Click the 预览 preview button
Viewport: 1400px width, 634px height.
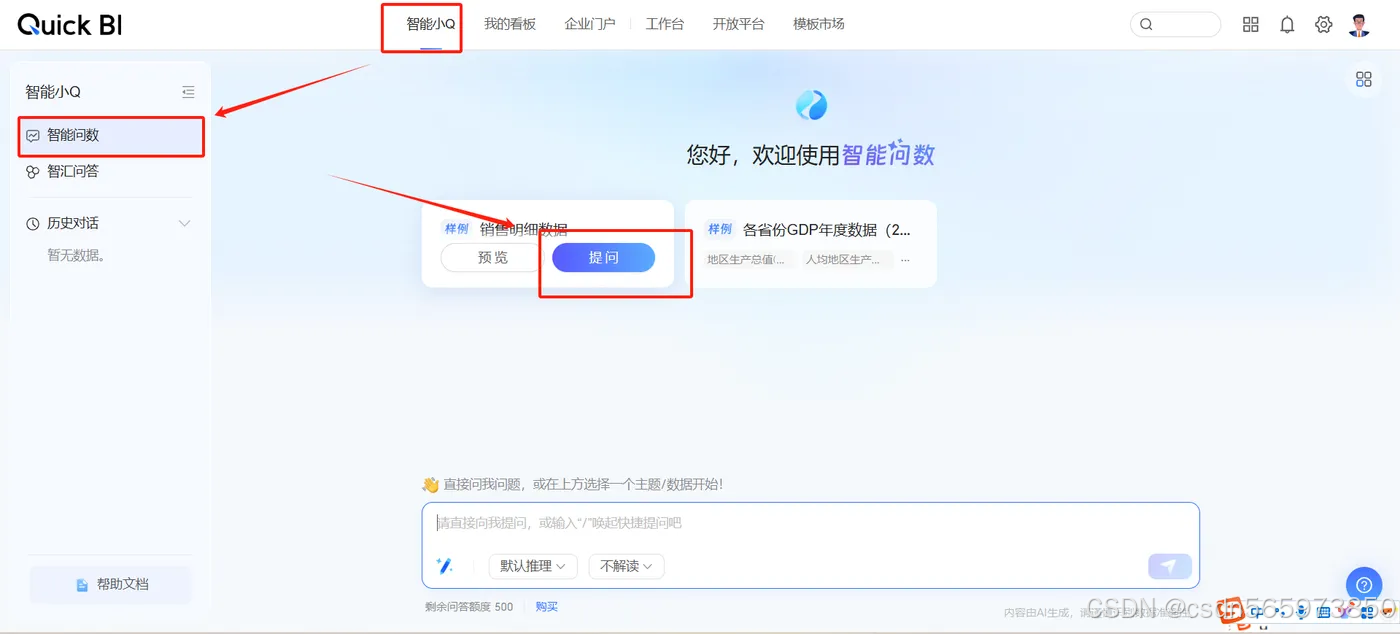pos(491,257)
